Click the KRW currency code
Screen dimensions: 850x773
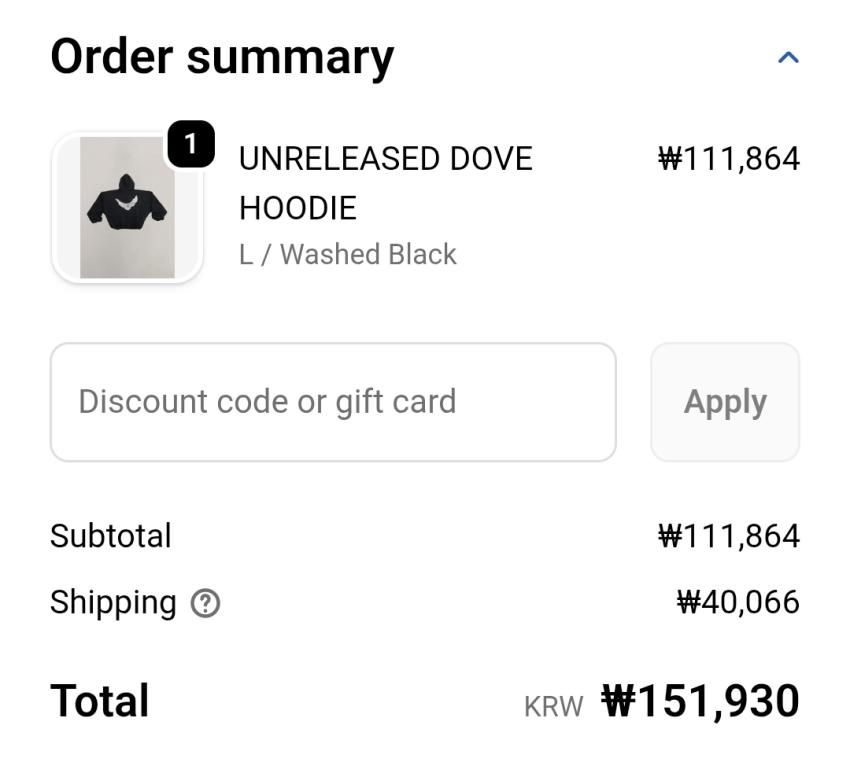tap(553, 707)
